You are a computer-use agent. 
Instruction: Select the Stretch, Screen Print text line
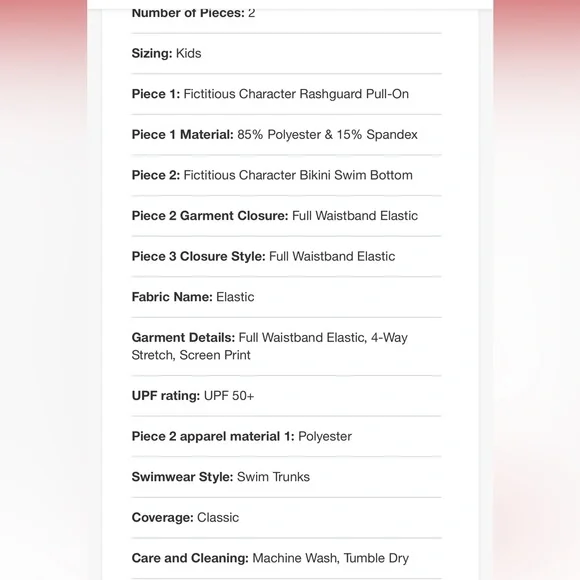click(191, 355)
